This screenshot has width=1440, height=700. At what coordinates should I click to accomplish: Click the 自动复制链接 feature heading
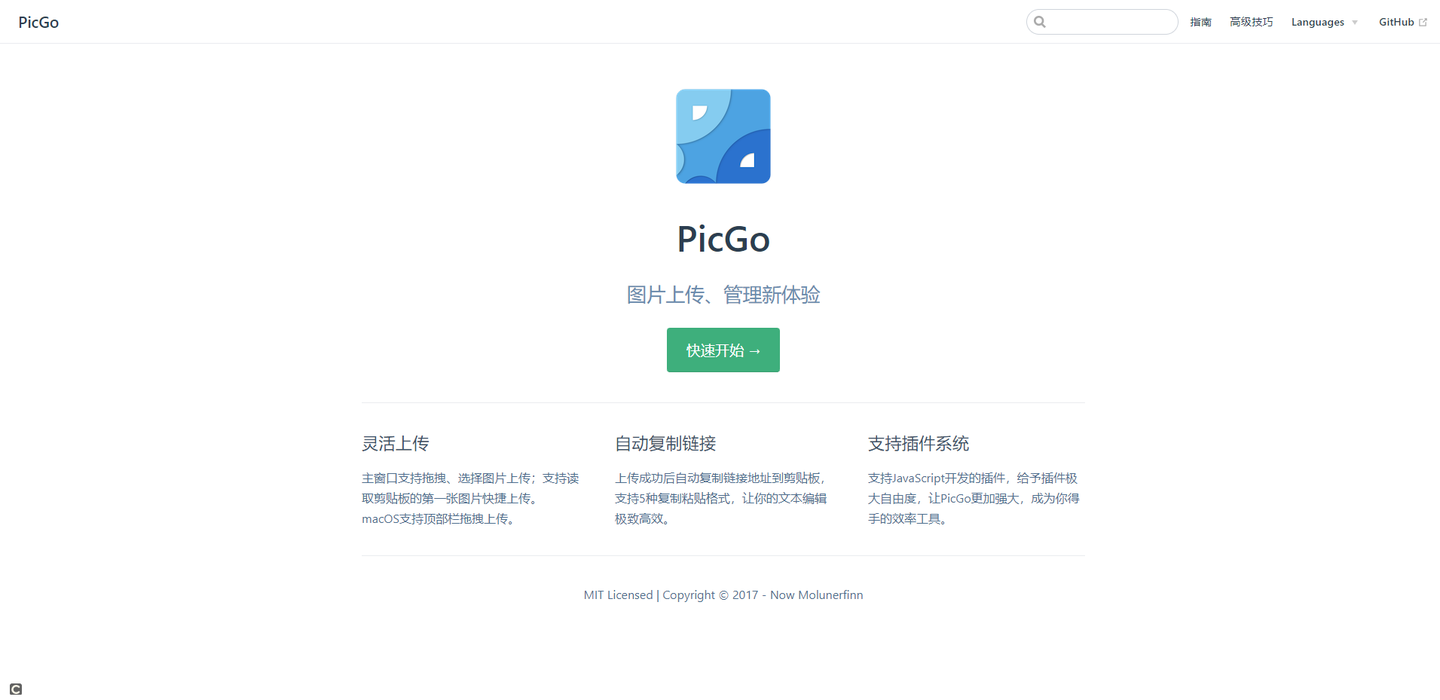[x=665, y=443]
